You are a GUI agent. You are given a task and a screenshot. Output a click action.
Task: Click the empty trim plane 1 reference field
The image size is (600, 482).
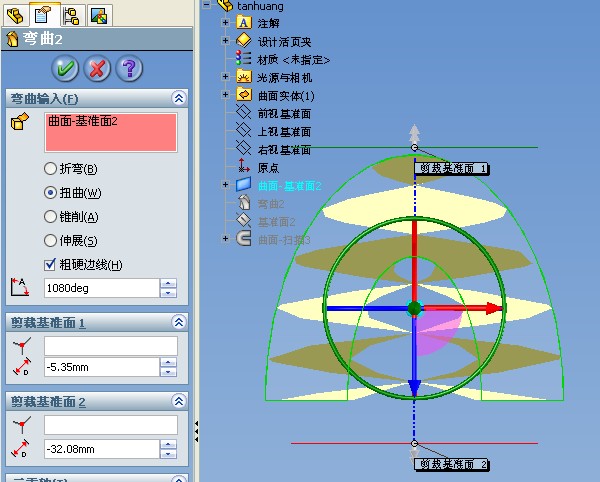pyautogui.click(x=111, y=346)
